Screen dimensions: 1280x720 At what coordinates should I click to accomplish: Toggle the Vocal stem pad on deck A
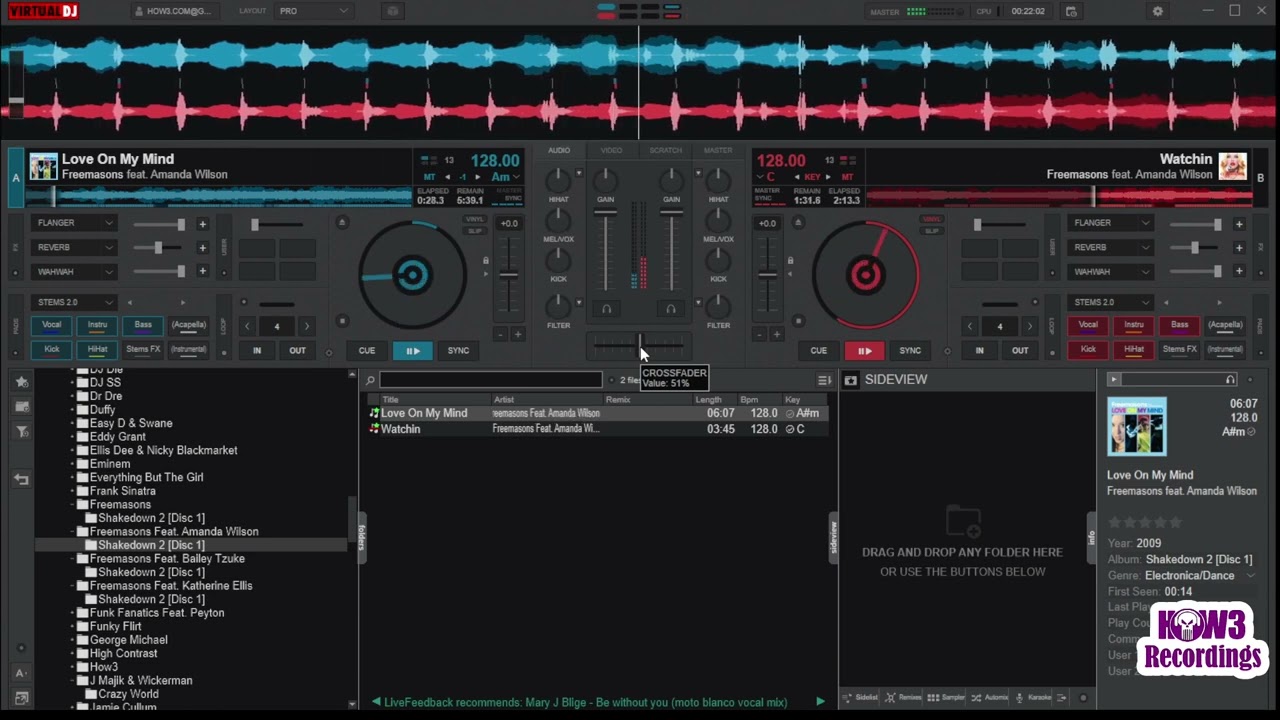click(52, 325)
